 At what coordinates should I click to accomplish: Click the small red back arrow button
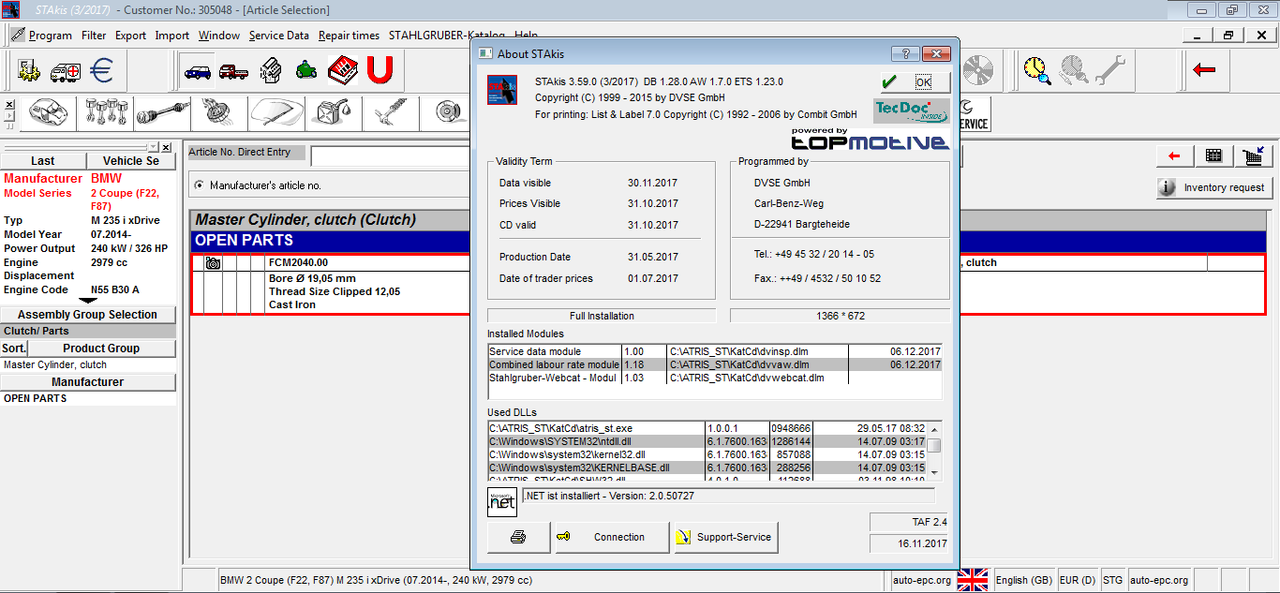tap(1175, 156)
